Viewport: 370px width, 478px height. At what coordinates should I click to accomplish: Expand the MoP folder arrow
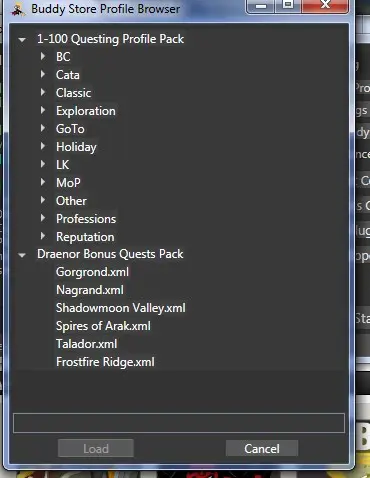[x=43, y=182]
